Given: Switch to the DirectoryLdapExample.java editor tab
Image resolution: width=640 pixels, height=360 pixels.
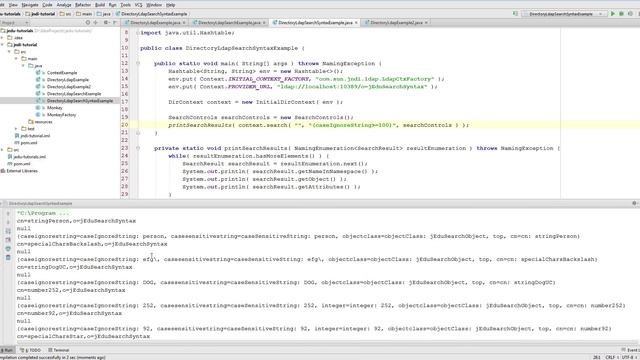Looking at the screenshot, I should [x=155, y=23].
